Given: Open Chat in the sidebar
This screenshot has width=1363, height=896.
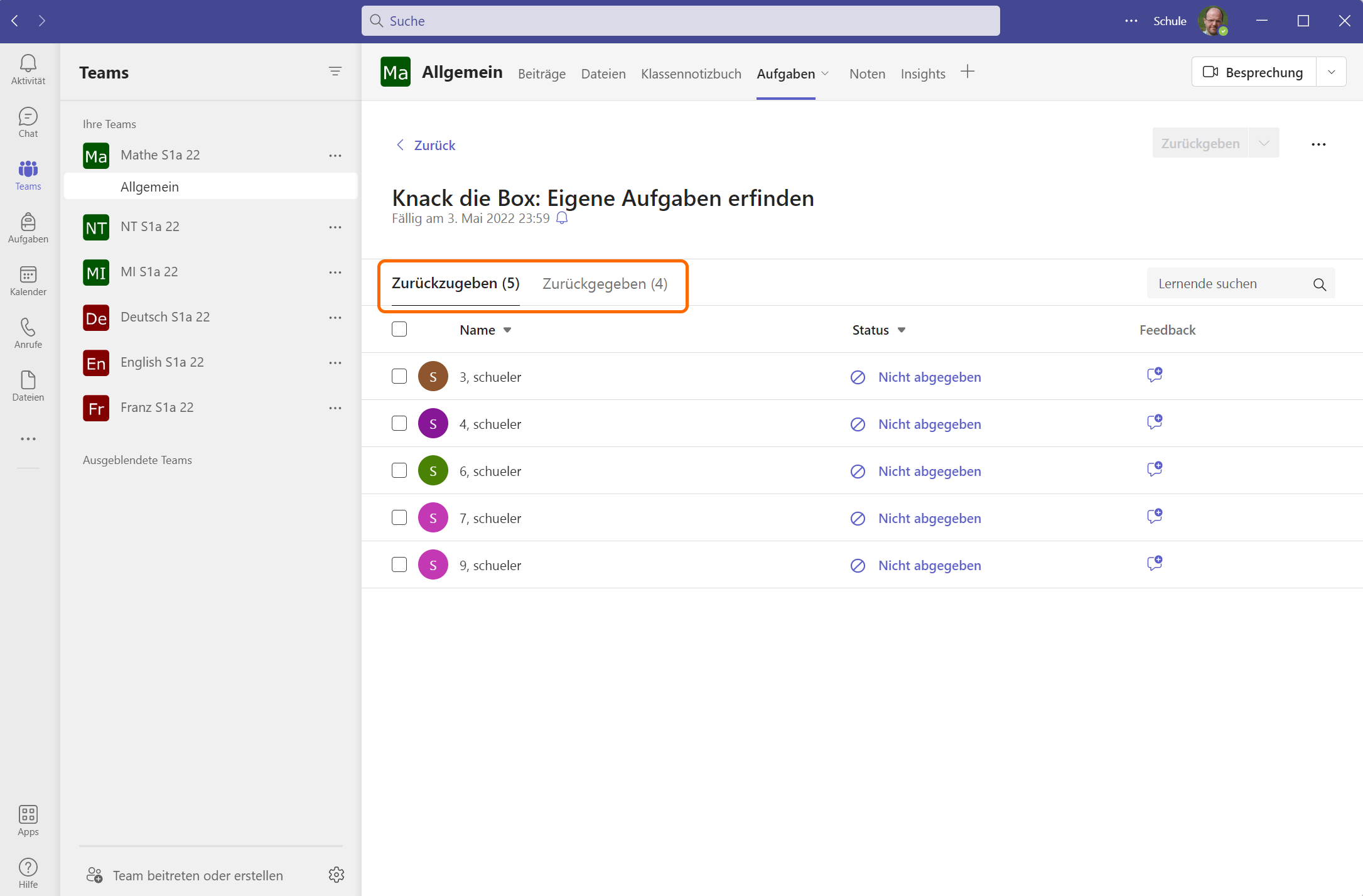Looking at the screenshot, I should click(28, 122).
